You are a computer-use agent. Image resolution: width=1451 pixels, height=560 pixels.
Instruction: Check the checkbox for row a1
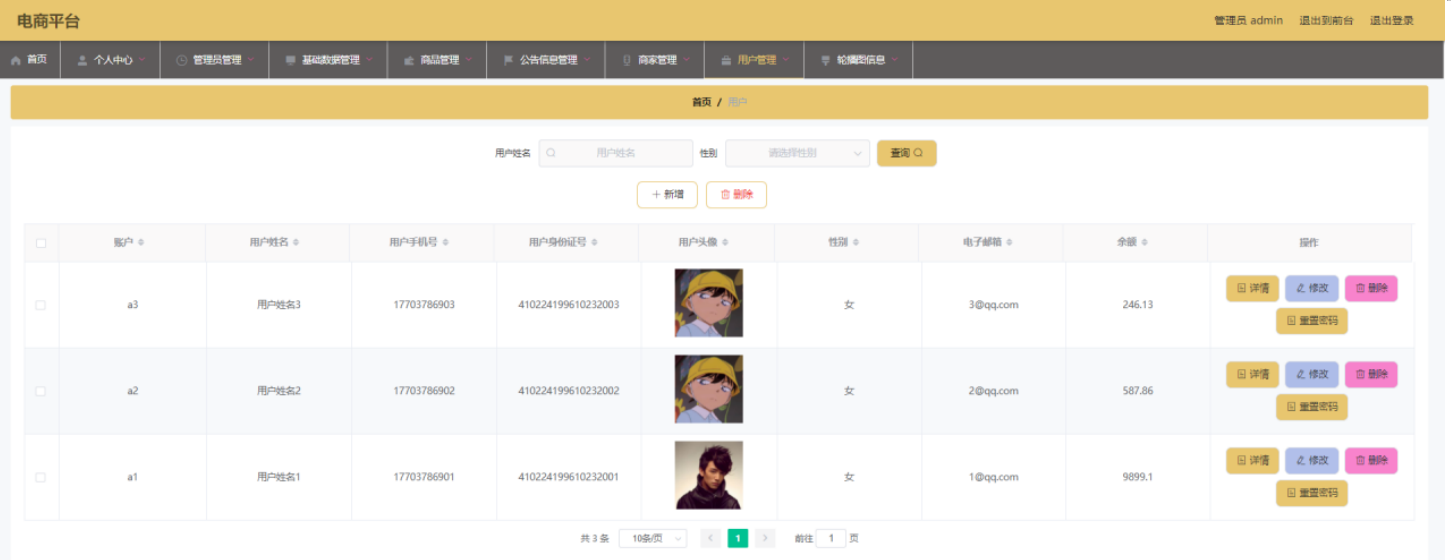click(x=41, y=477)
